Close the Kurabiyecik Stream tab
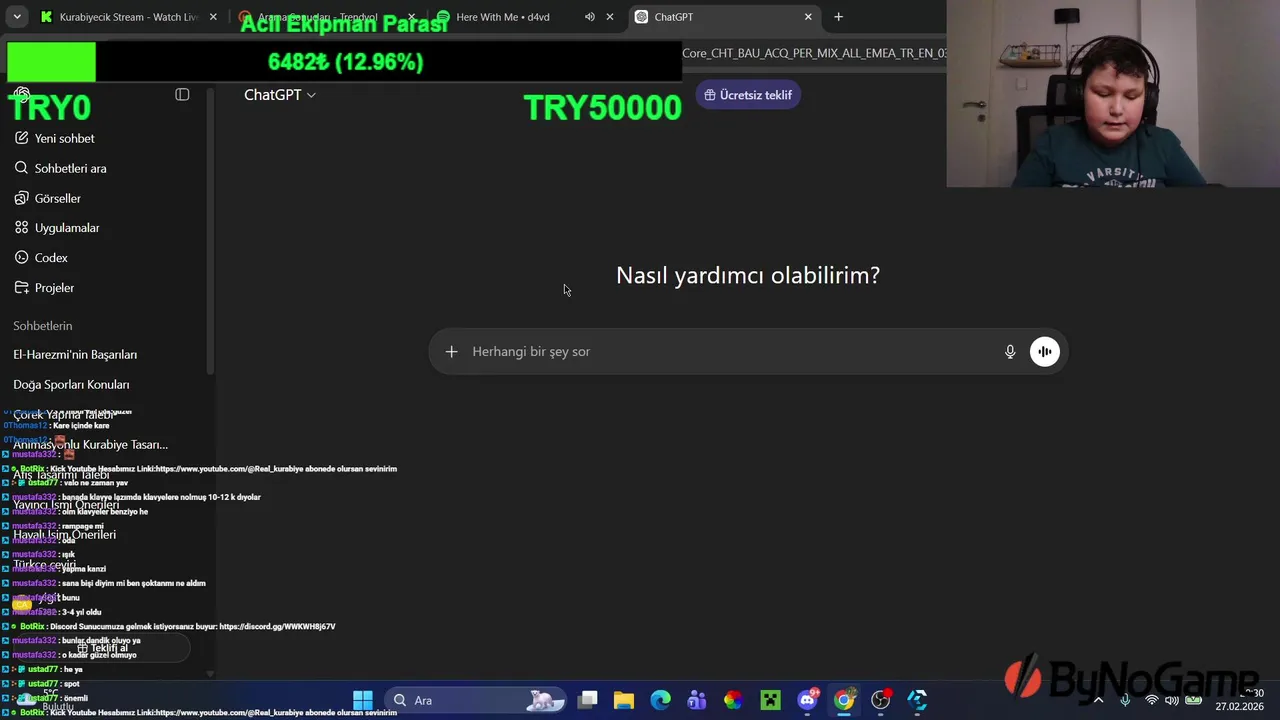 (213, 17)
